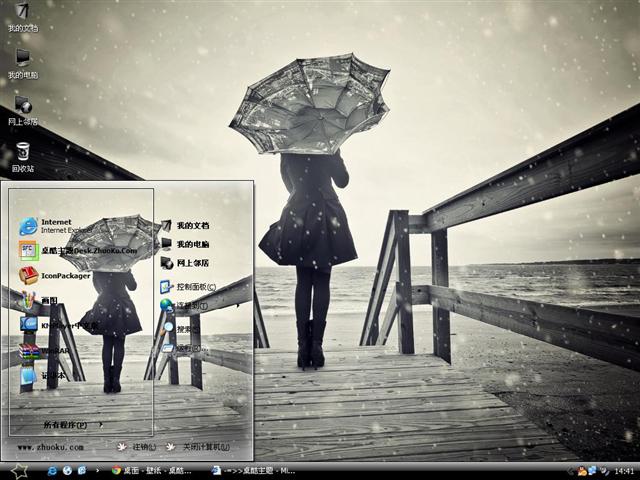Open WinRAR from the start menu
The image size is (640, 480).
click(x=44, y=351)
